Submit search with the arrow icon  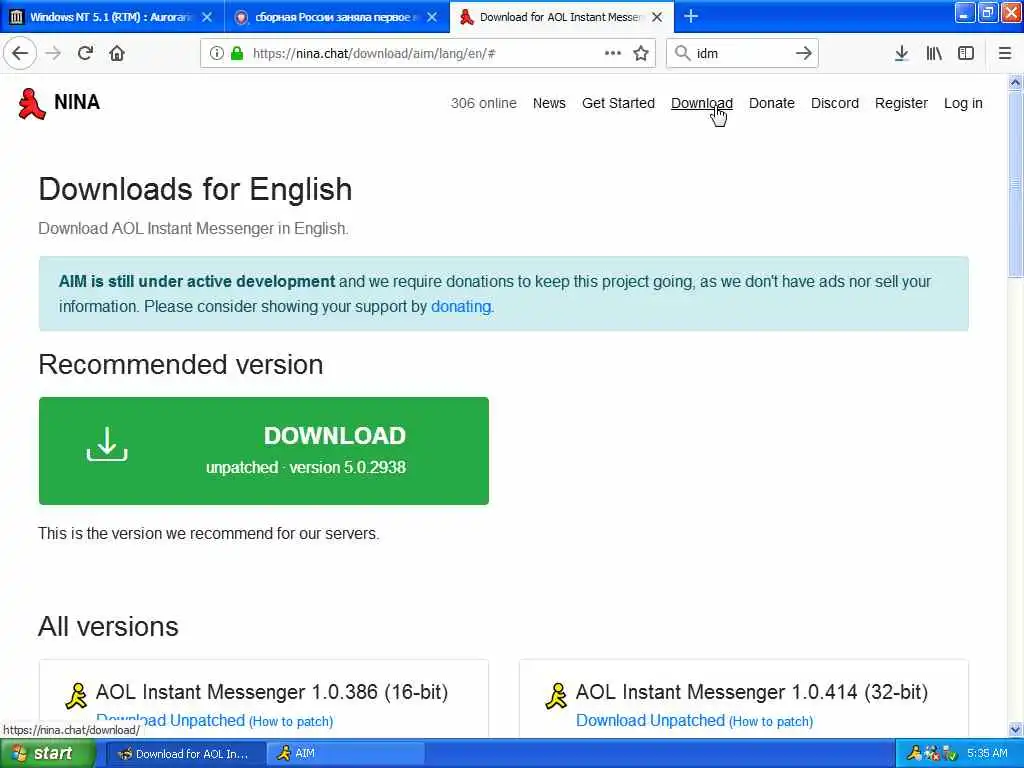(804, 53)
